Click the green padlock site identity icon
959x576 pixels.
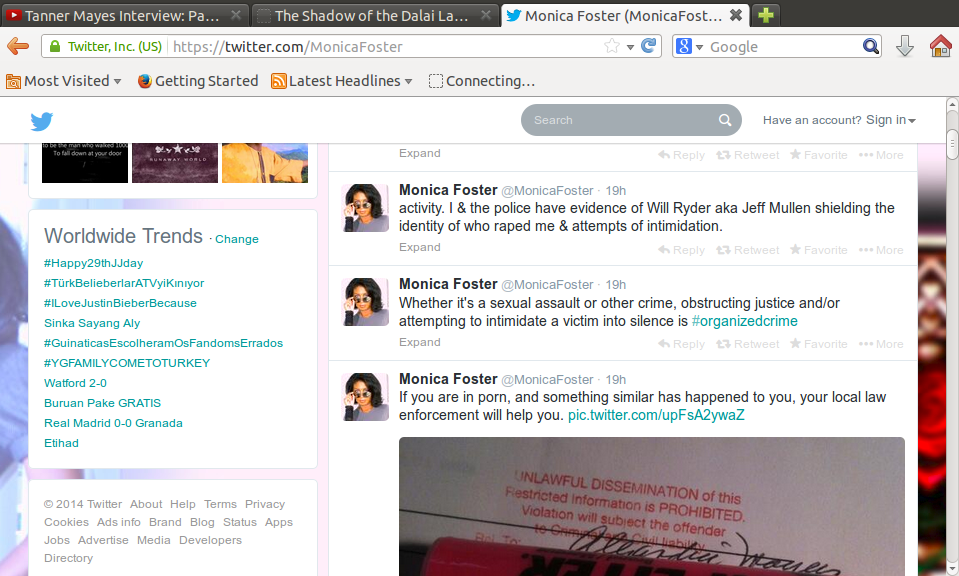coord(55,46)
